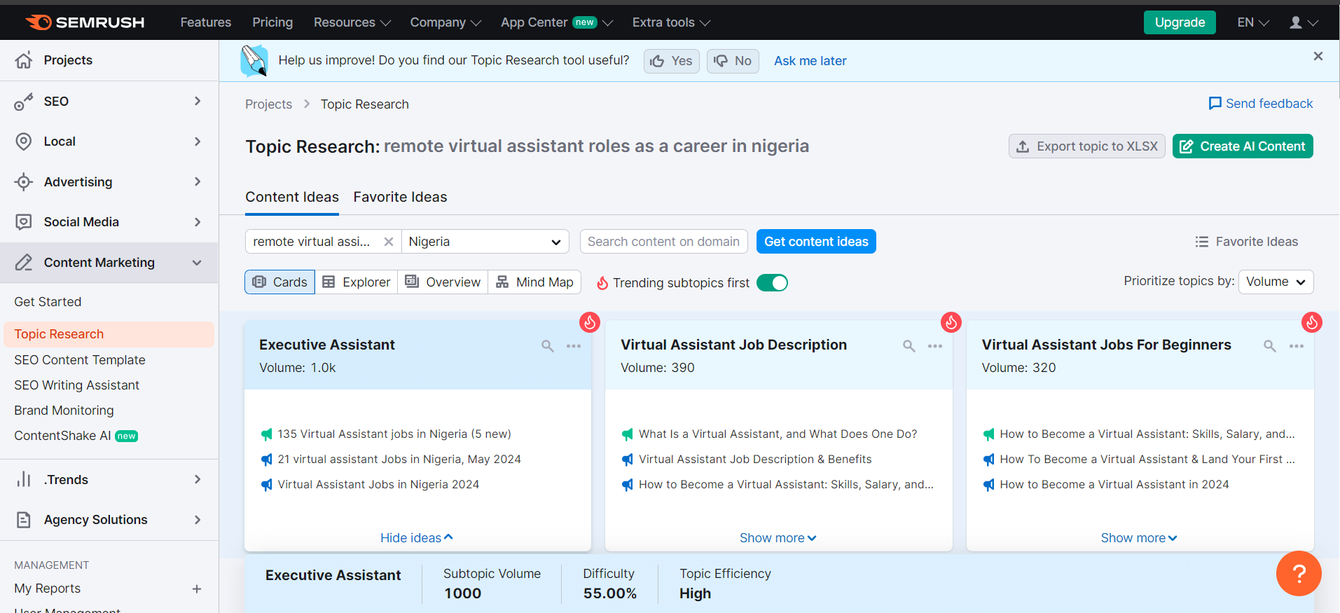Search within Virtual Assistant Job Description card
The image size is (1340, 613).
tap(909, 346)
